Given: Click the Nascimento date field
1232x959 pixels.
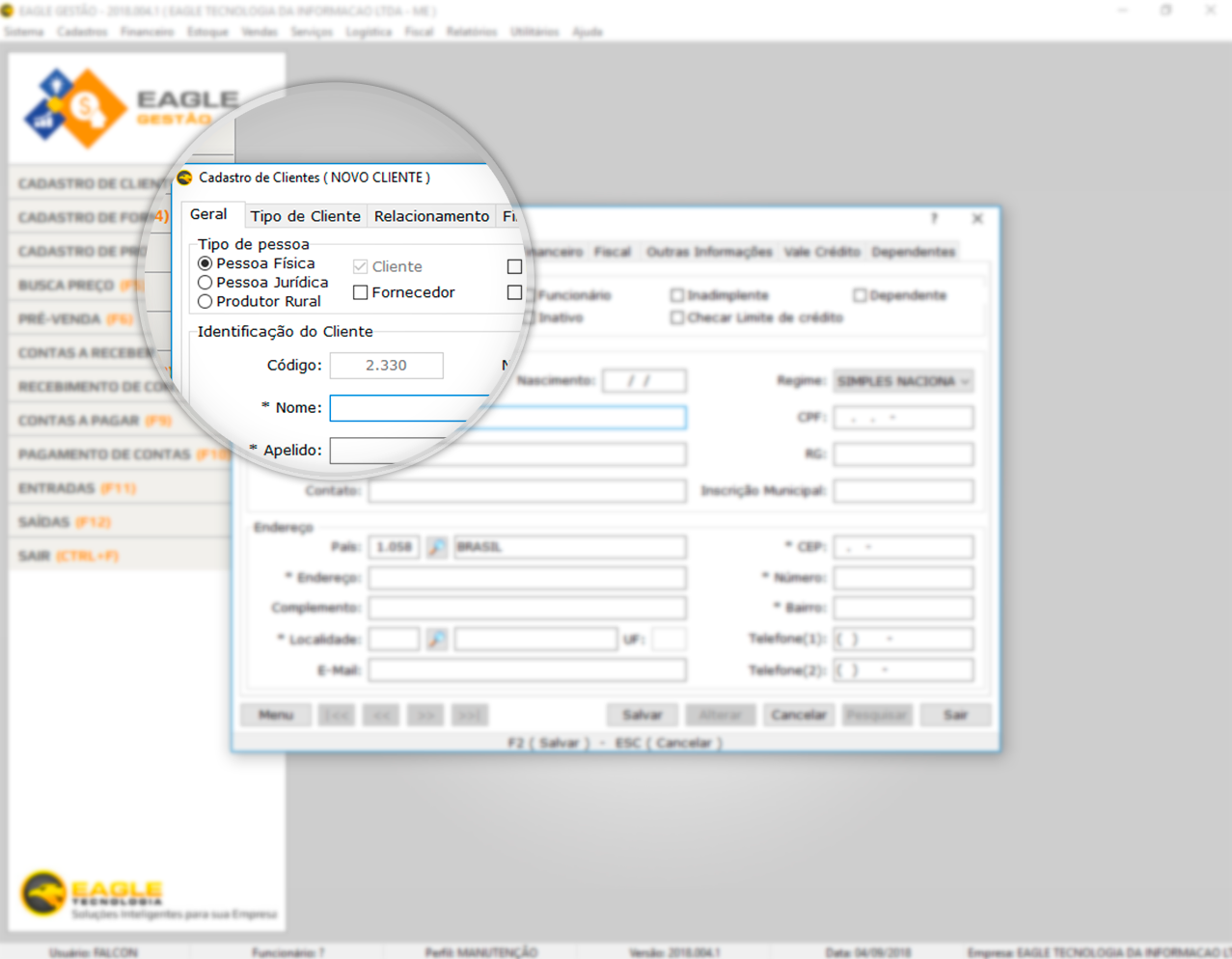Looking at the screenshot, I should click(644, 381).
